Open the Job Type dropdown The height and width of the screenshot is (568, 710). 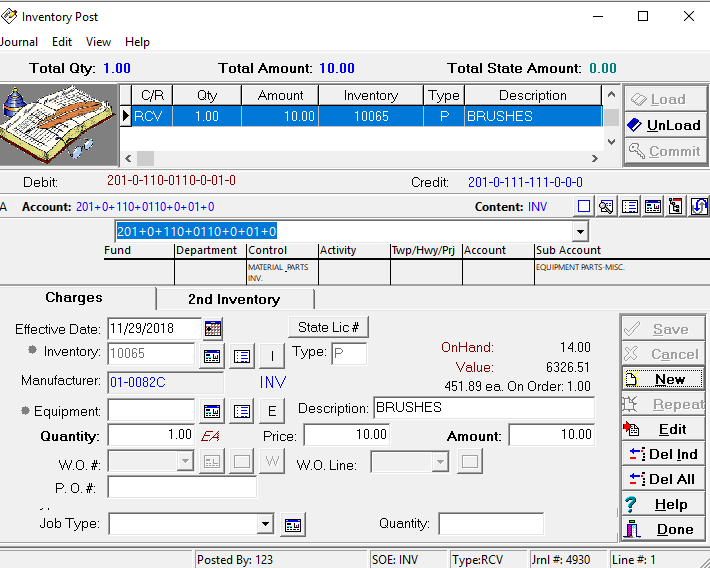click(x=265, y=524)
